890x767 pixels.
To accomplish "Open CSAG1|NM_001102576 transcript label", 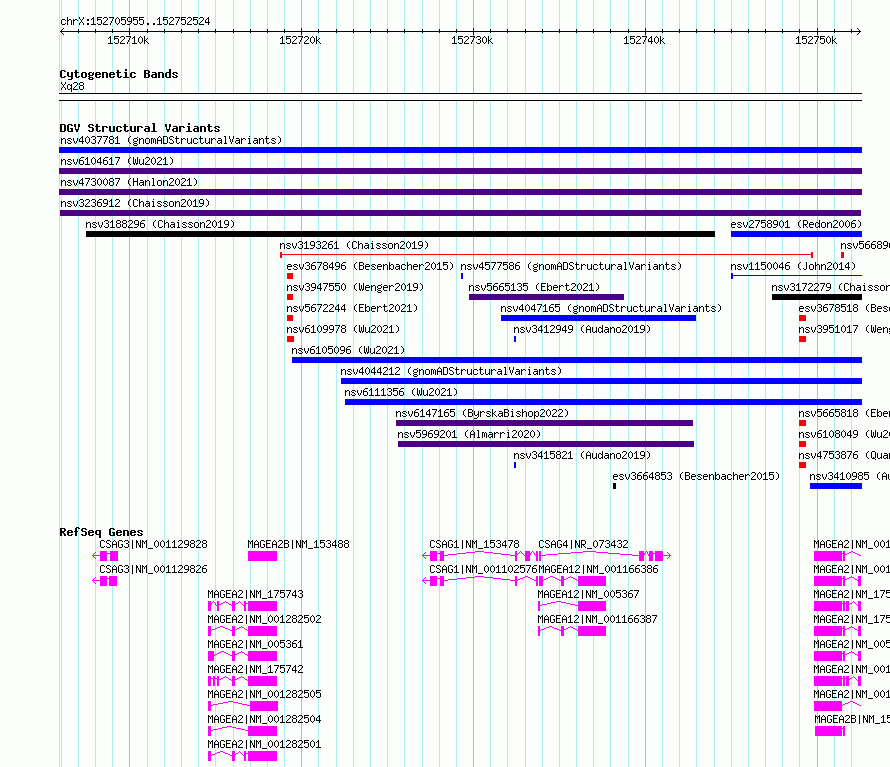I will click(483, 569).
